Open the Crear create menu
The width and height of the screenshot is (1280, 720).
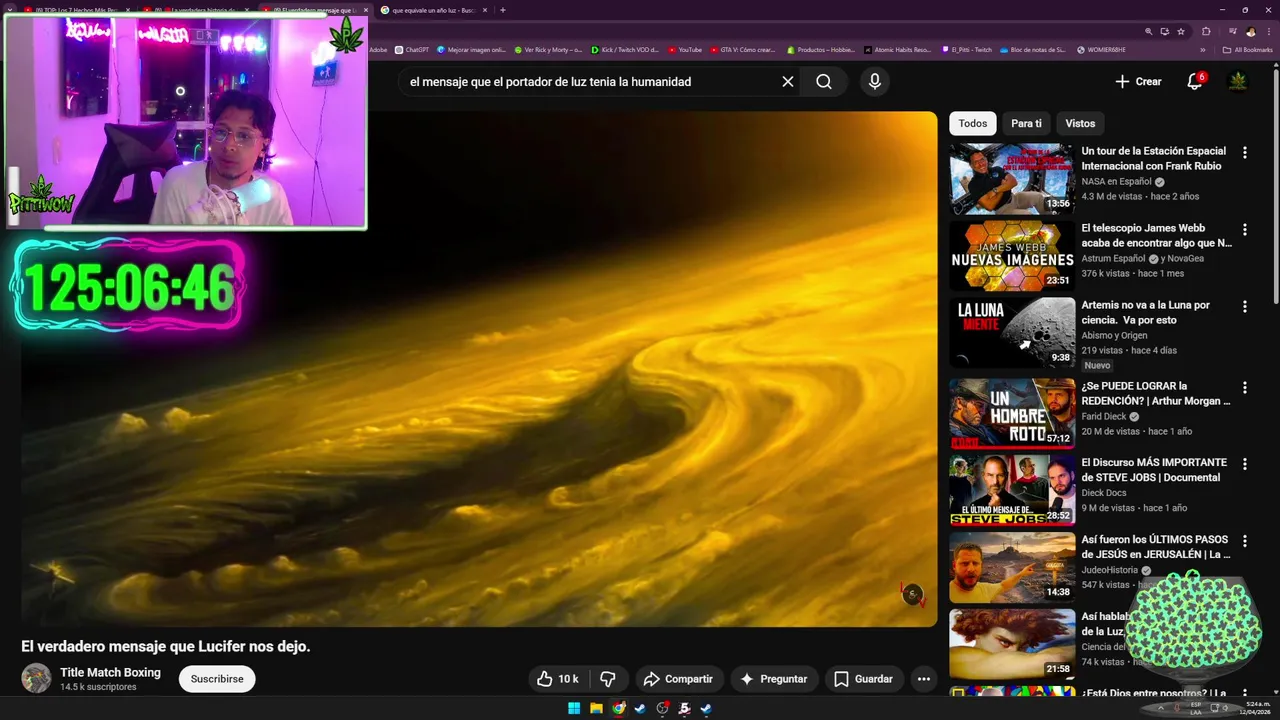1139,82
